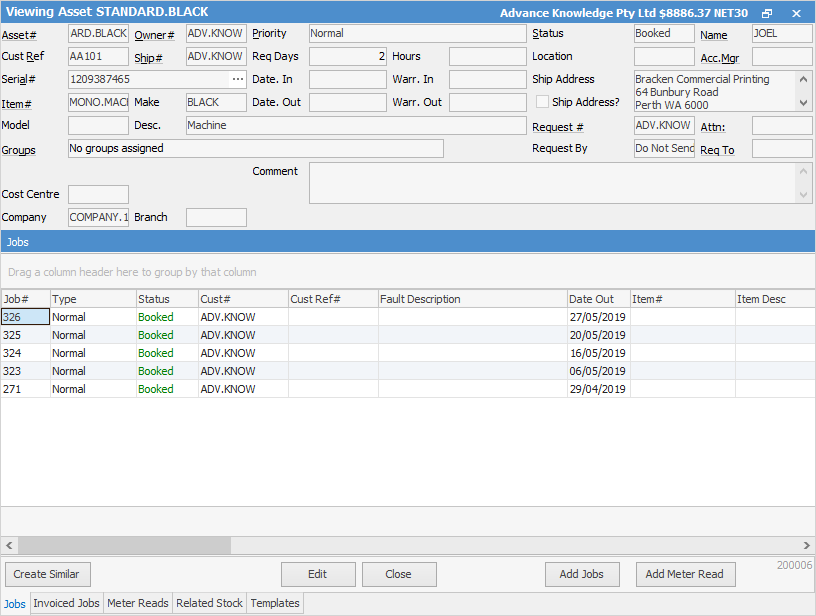
Task: Sort jobs by Date Out column header
Action: coord(597,299)
